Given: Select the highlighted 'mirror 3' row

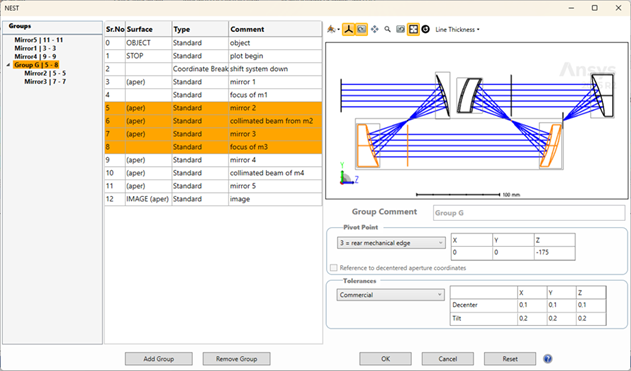Looking at the screenshot, I should pyautogui.click(x=213, y=134).
